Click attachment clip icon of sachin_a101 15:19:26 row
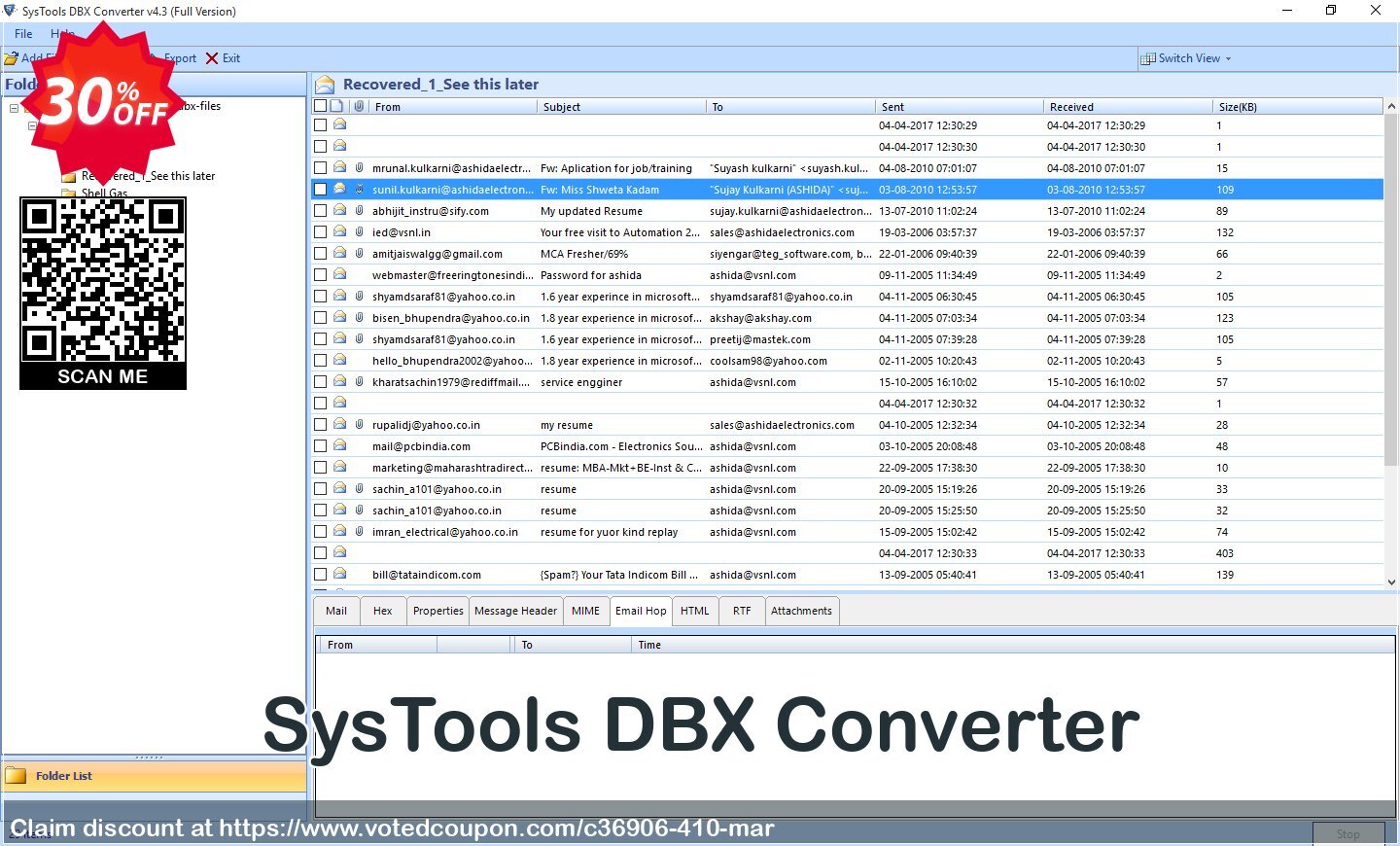The image size is (1400, 846). coord(359,489)
